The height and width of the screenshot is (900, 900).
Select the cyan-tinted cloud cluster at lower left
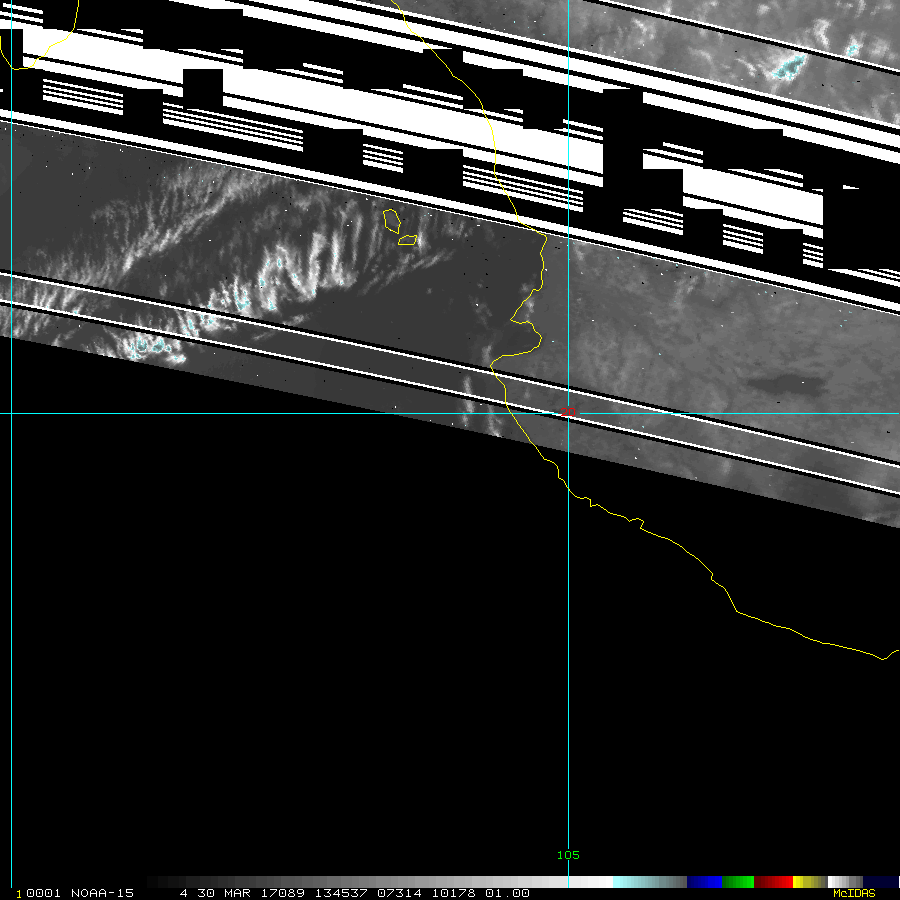pos(150,346)
